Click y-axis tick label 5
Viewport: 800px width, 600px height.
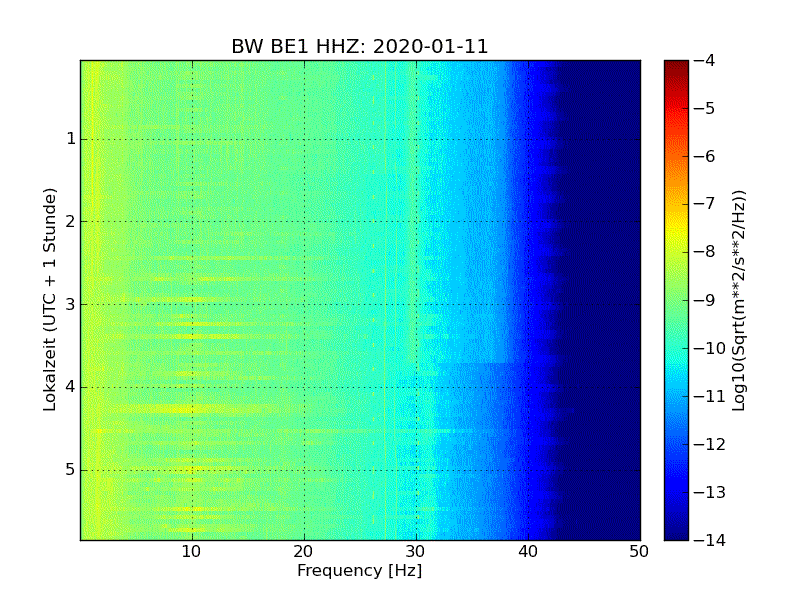71,470
